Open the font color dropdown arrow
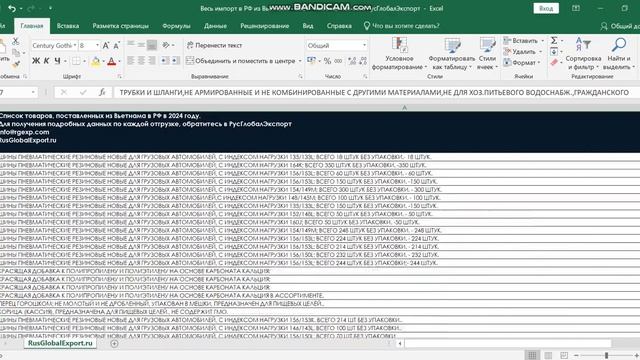The image size is (640, 360). coord(119,61)
